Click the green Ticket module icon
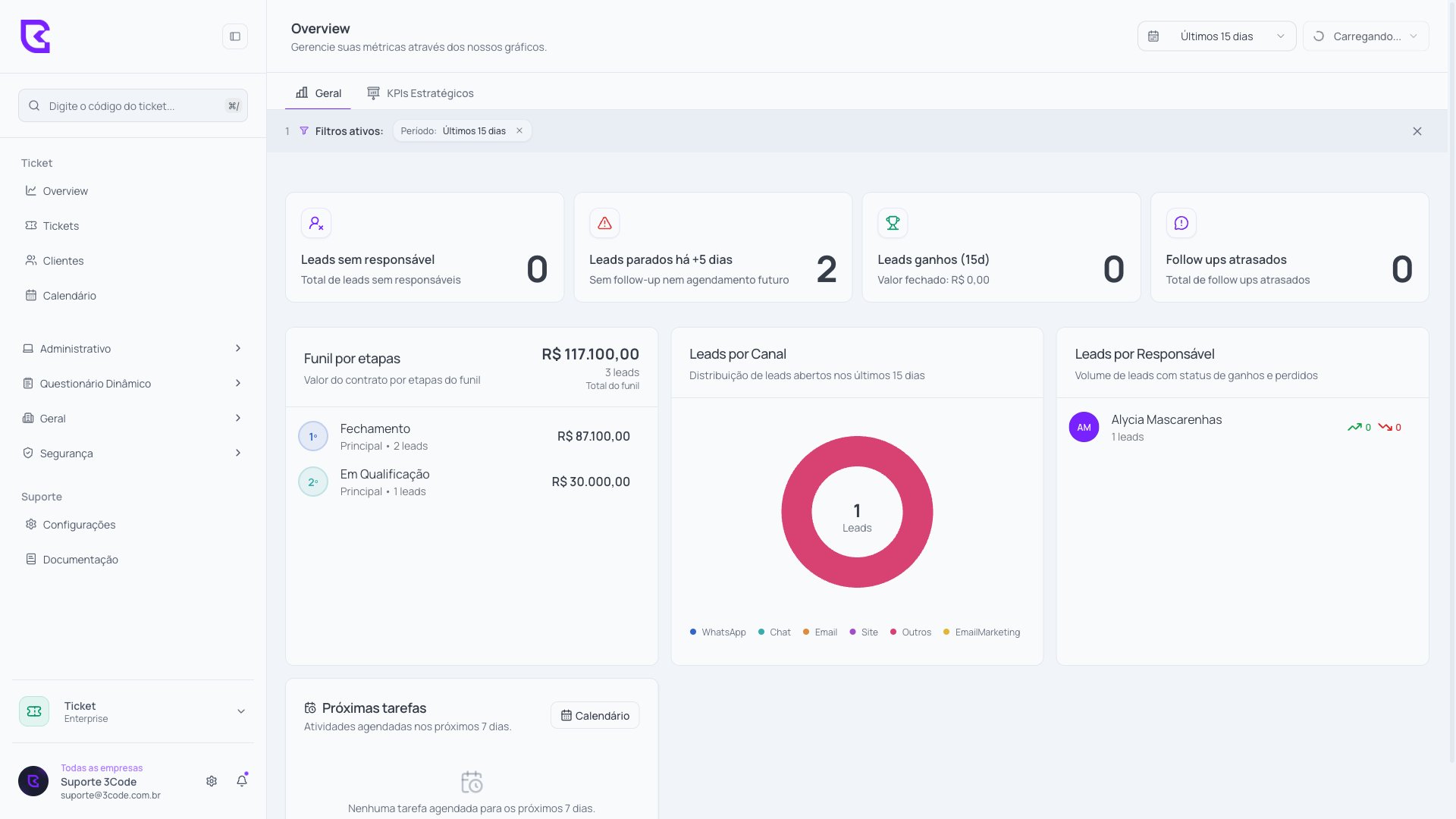 (x=34, y=711)
